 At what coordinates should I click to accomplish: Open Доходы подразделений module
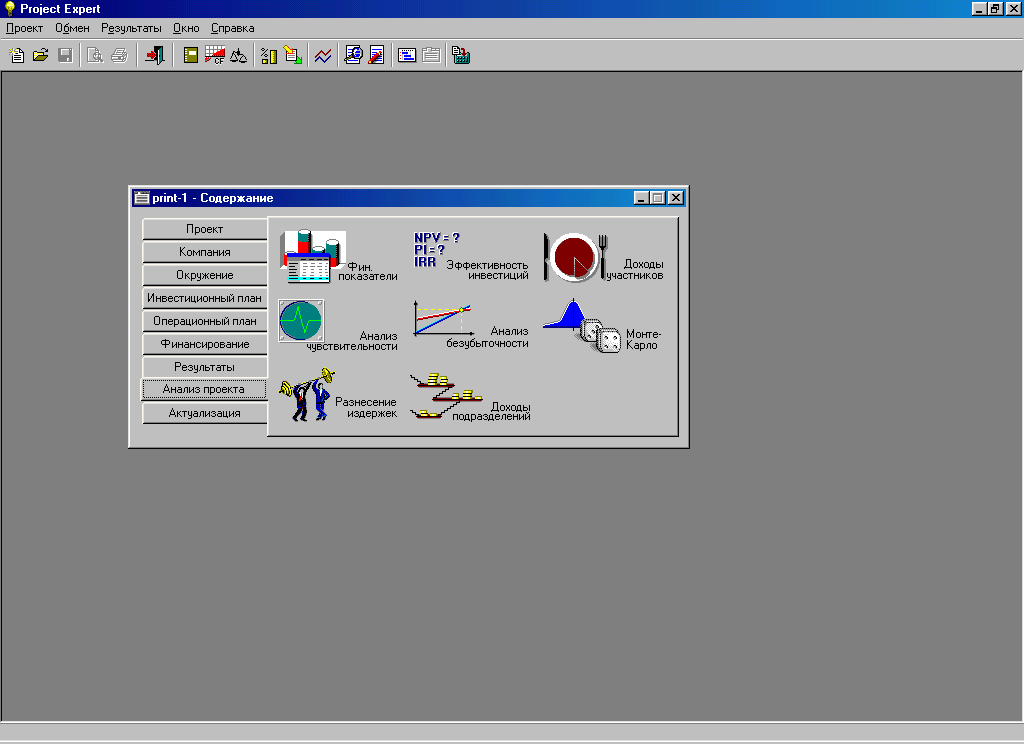470,397
